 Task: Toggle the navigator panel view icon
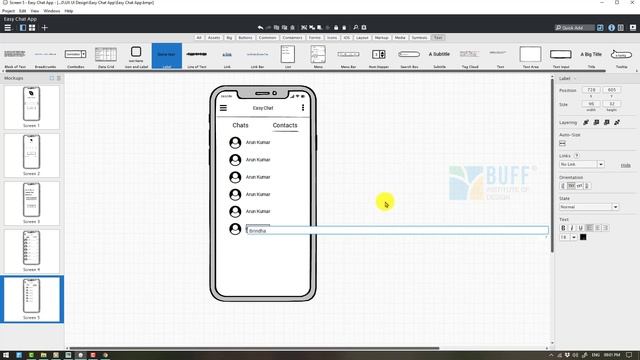23,28
